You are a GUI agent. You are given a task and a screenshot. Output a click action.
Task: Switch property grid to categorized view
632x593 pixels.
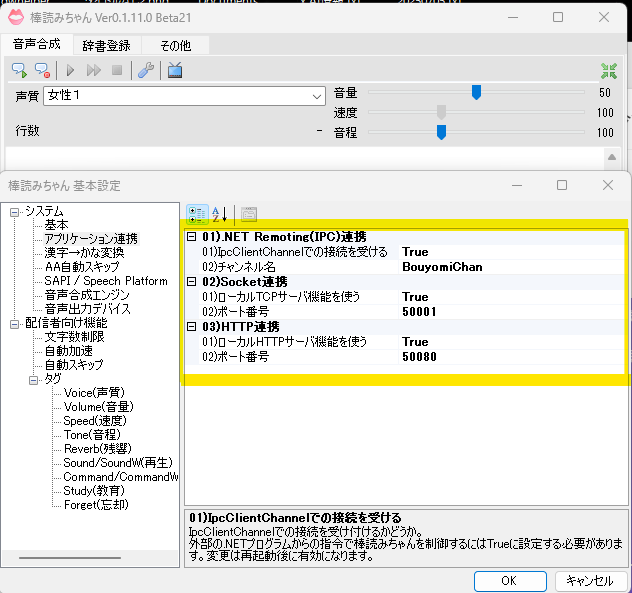click(197, 213)
